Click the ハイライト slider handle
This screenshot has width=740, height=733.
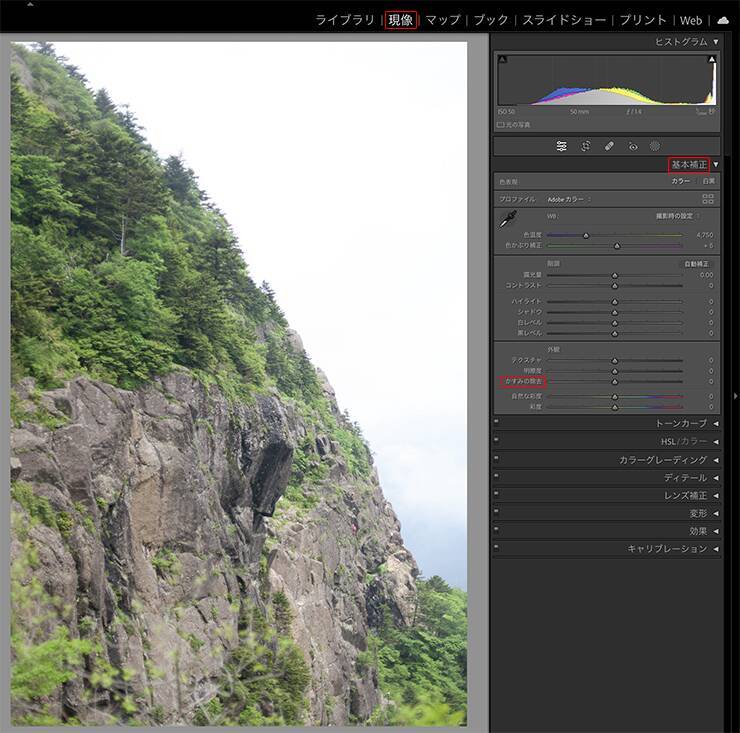pyautogui.click(x=614, y=302)
